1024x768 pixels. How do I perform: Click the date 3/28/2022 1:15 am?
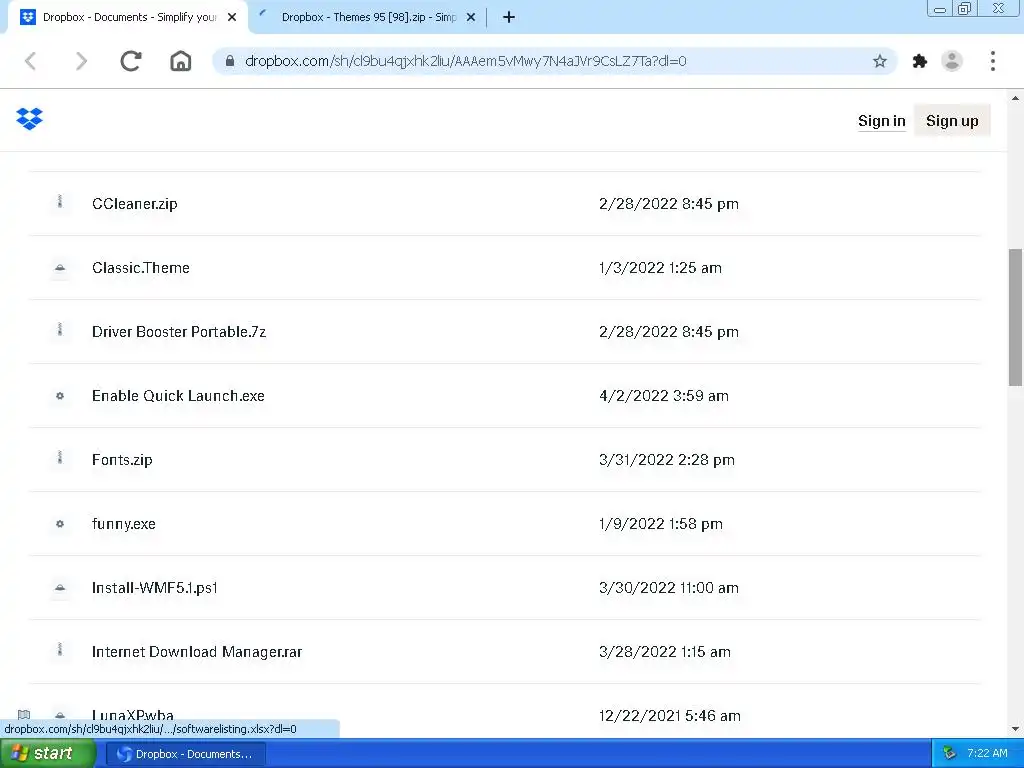tap(665, 652)
